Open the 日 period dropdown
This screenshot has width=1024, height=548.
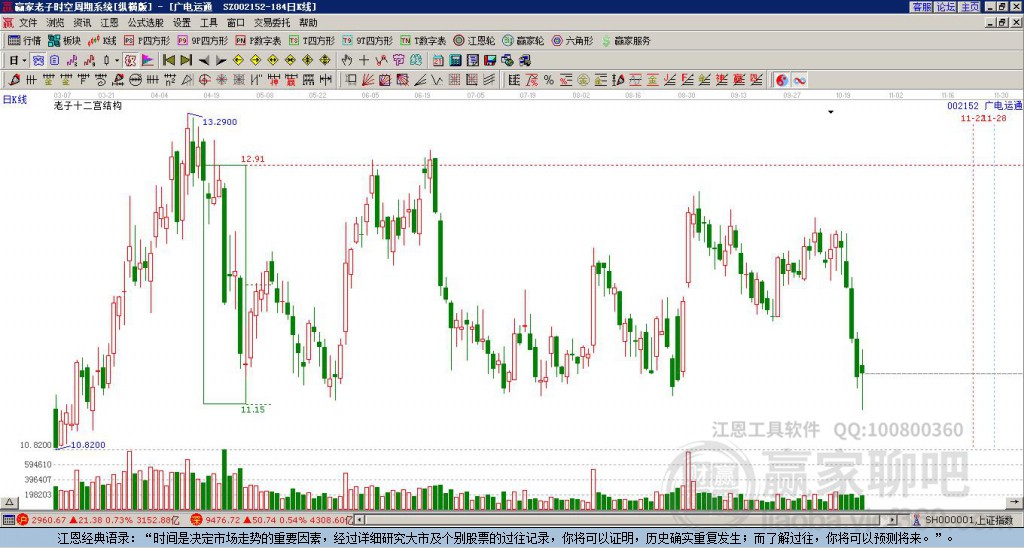[17, 60]
